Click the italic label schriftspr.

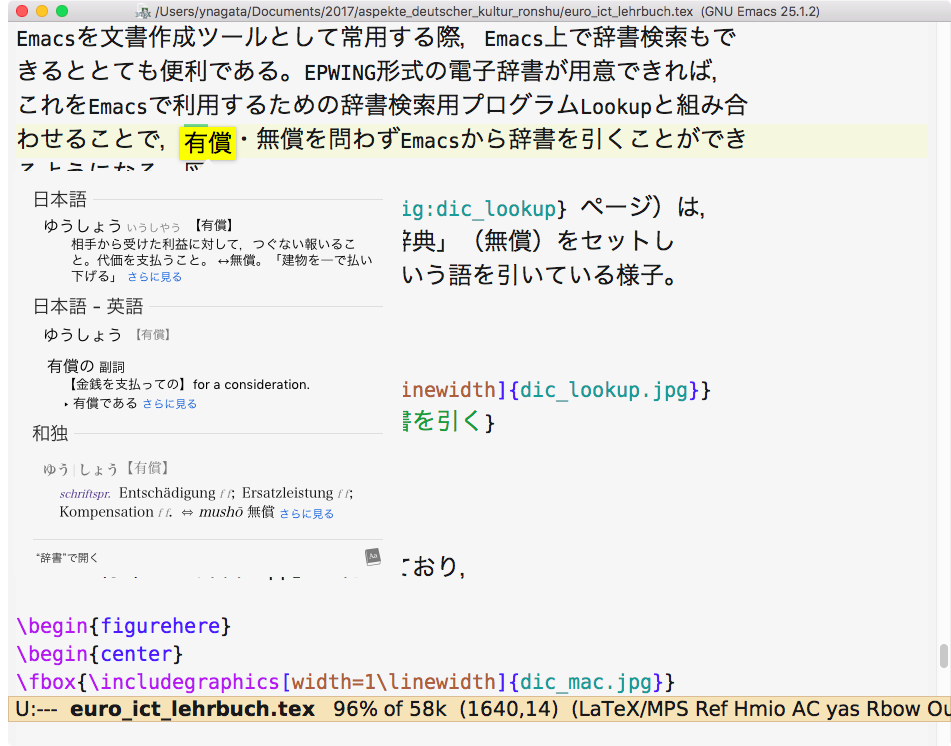coord(85,494)
